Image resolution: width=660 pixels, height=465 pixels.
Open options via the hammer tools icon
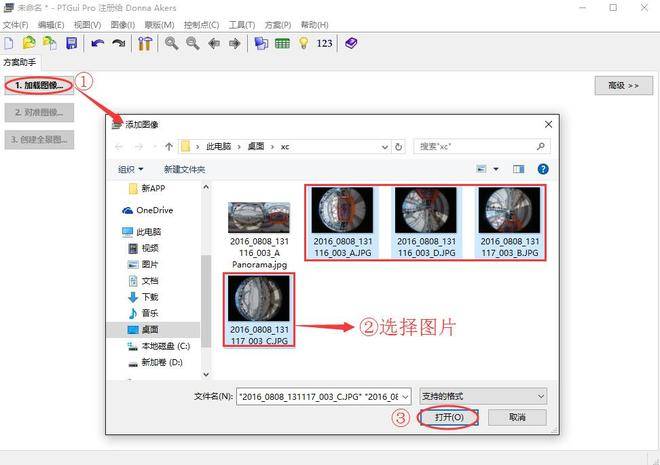pos(145,43)
